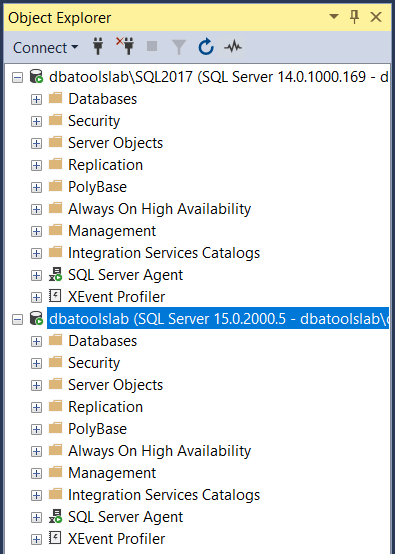Expand Replication under the 15.0.2000.5 server
The width and height of the screenshot is (395, 554).
[36, 407]
